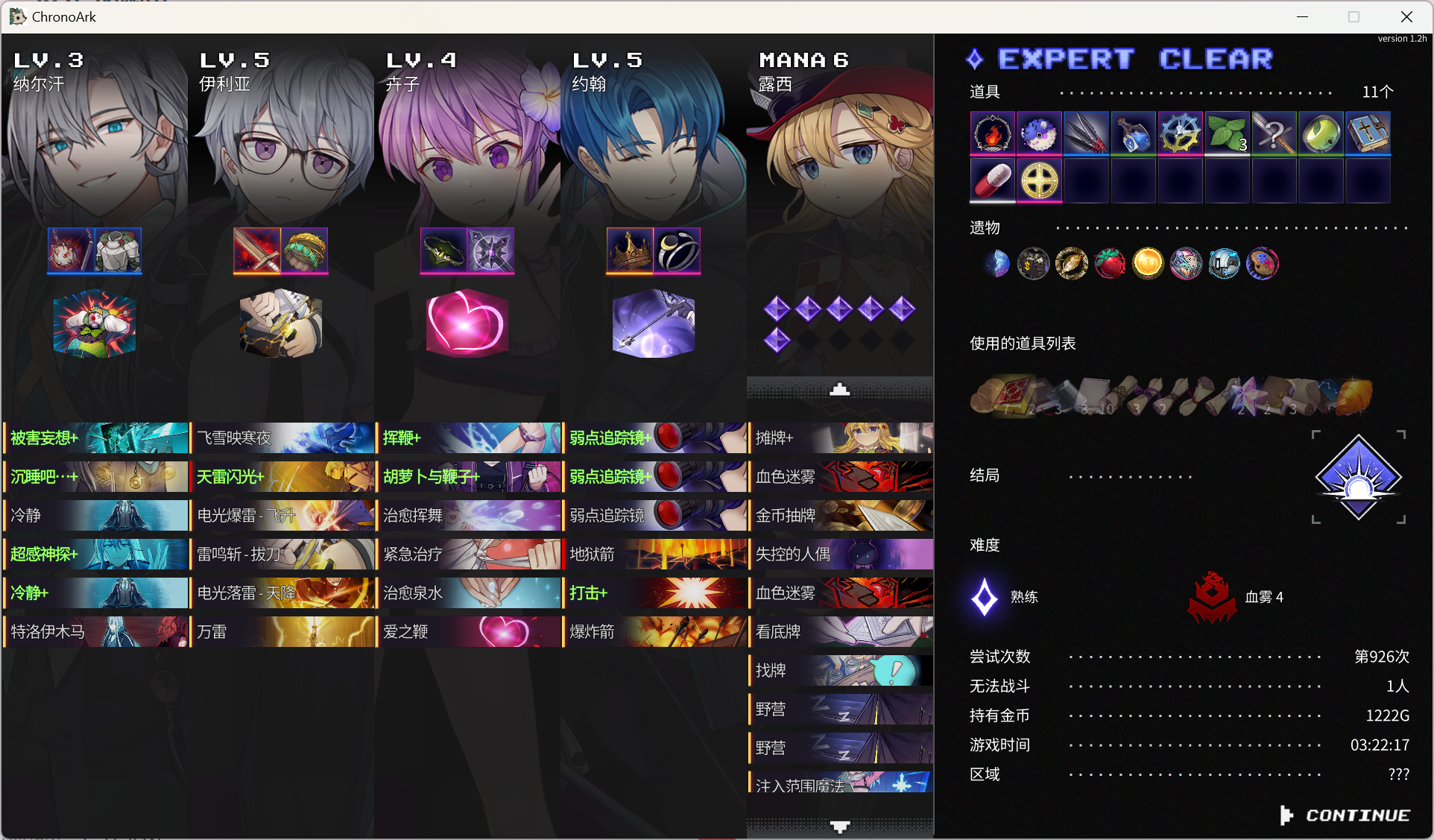Expand 露西 skill list with down arrow
1434x840 pixels.
click(840, 827)
